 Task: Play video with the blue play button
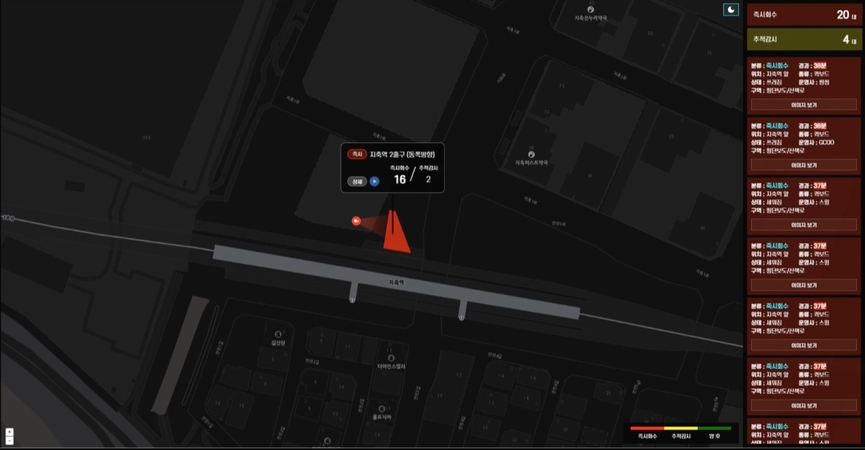pos(375,181)
